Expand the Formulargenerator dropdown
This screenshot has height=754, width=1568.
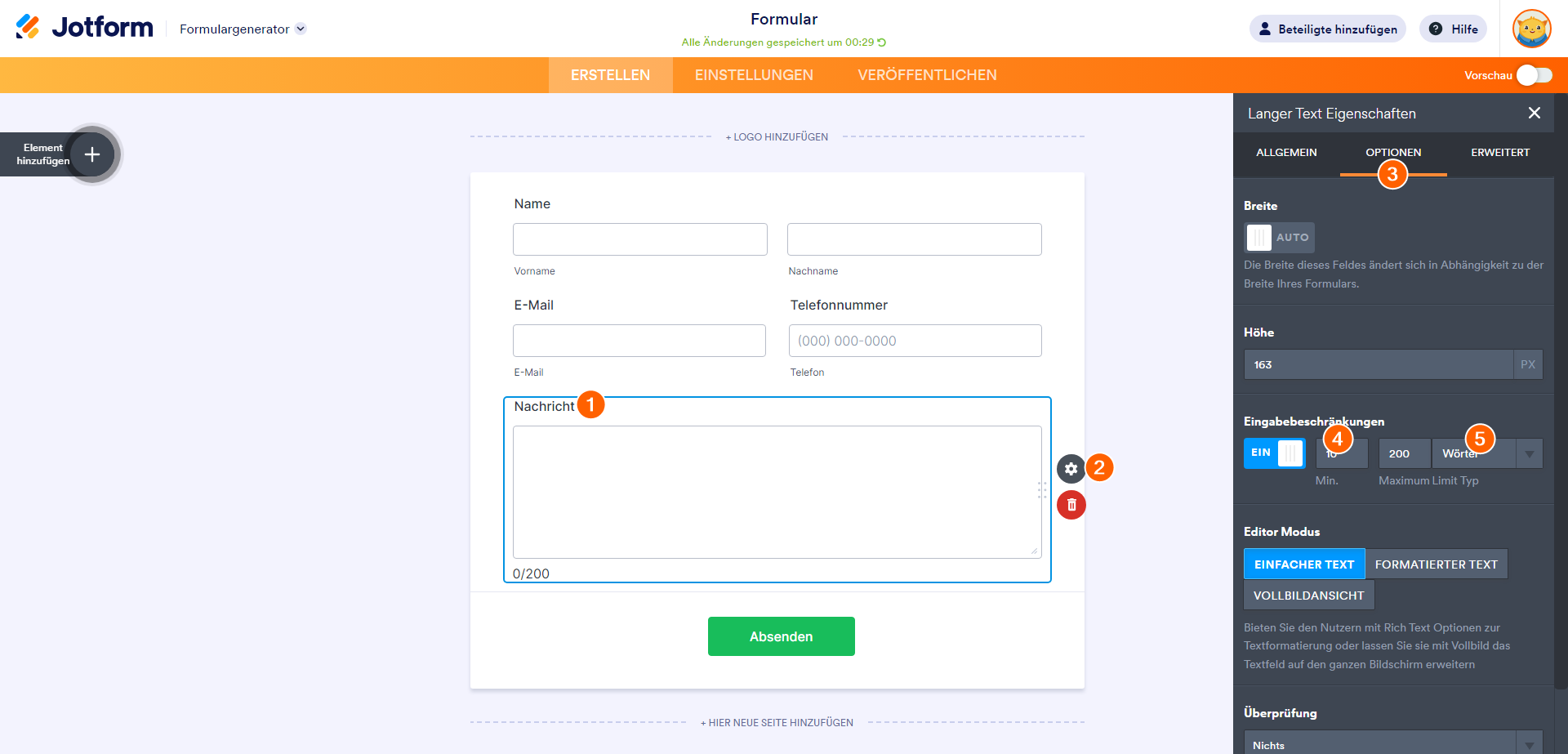pyautogui.click(x=301, y=29)
